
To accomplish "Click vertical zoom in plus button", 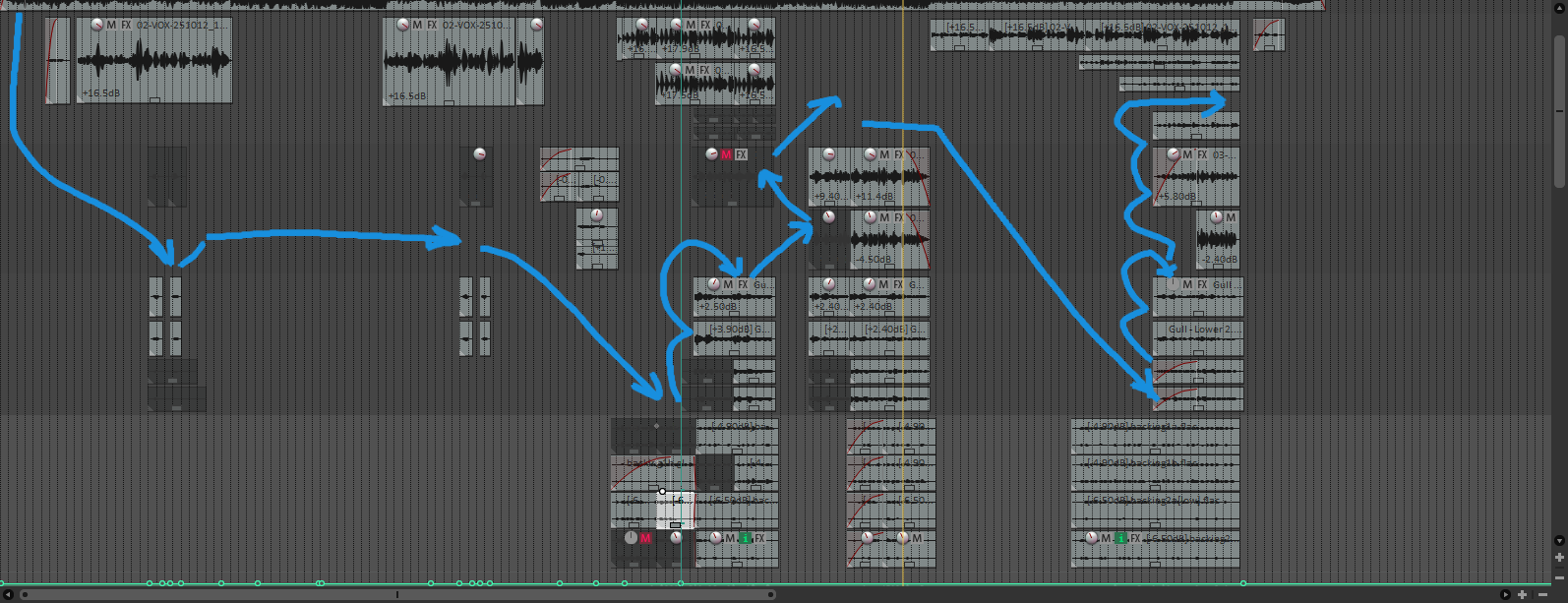I will pos(1559,558).
